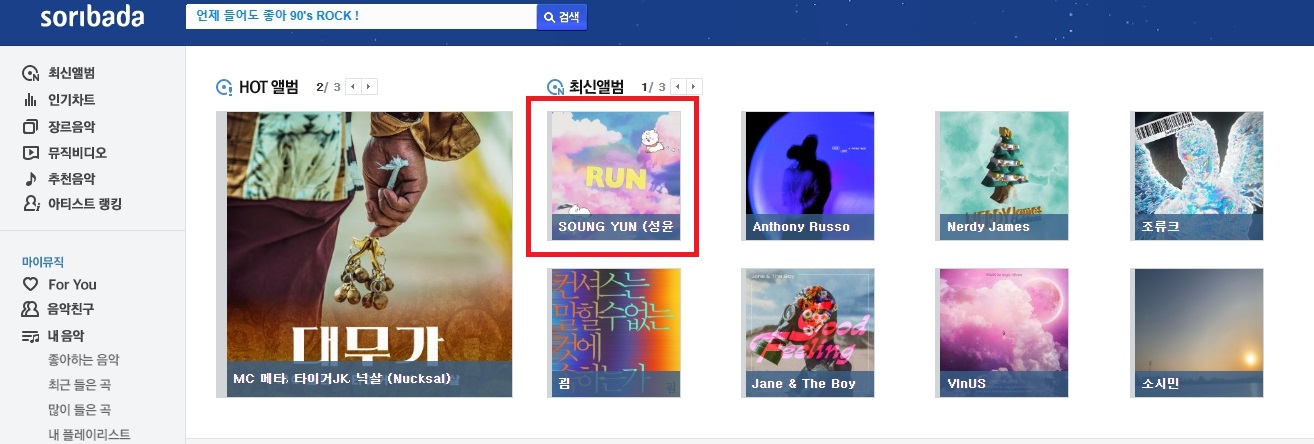Click the 내 음악 playlist icon
Viewport: 1314px width, 444px height.
(30, 336)
